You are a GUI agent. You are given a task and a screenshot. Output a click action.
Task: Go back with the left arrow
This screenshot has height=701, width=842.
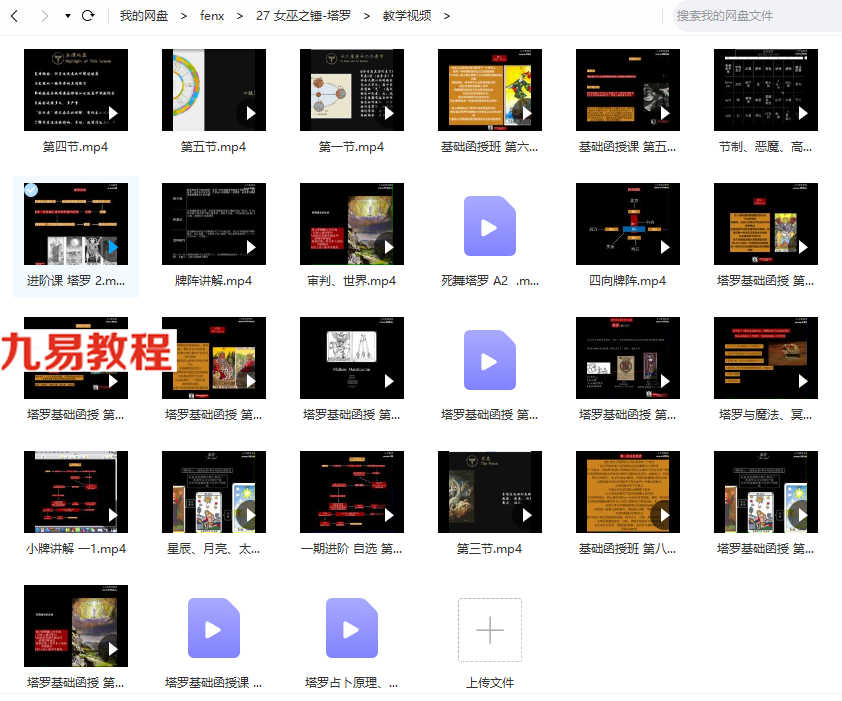coord(14,16)
